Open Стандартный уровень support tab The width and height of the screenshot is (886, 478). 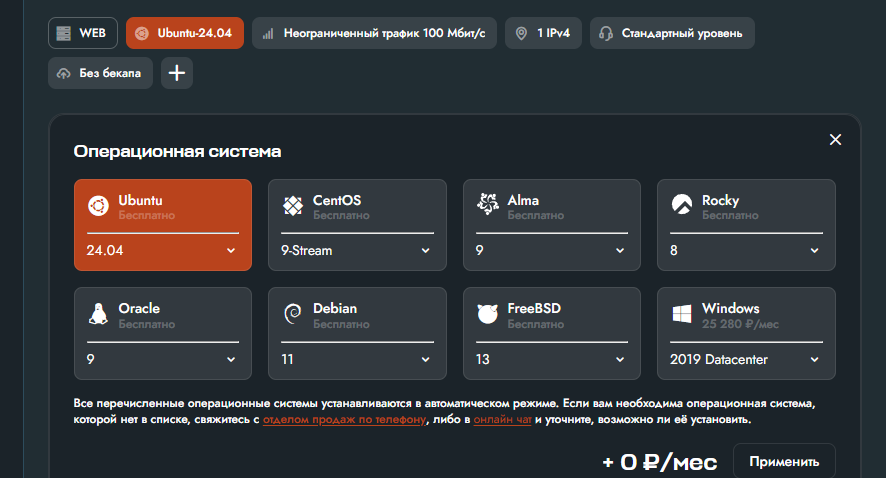pyautogui.click(x=672, y=33)
